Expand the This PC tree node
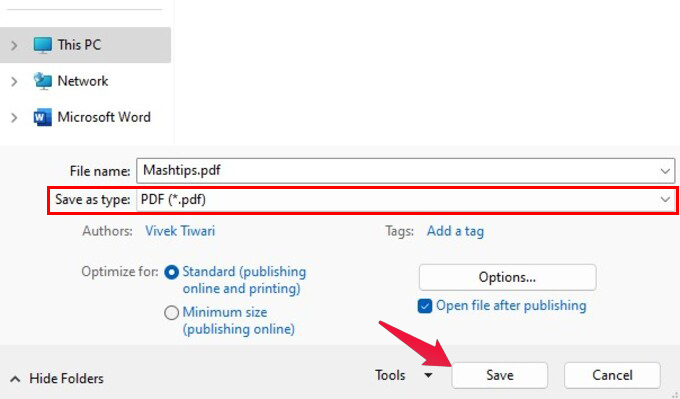 point(14,45)
